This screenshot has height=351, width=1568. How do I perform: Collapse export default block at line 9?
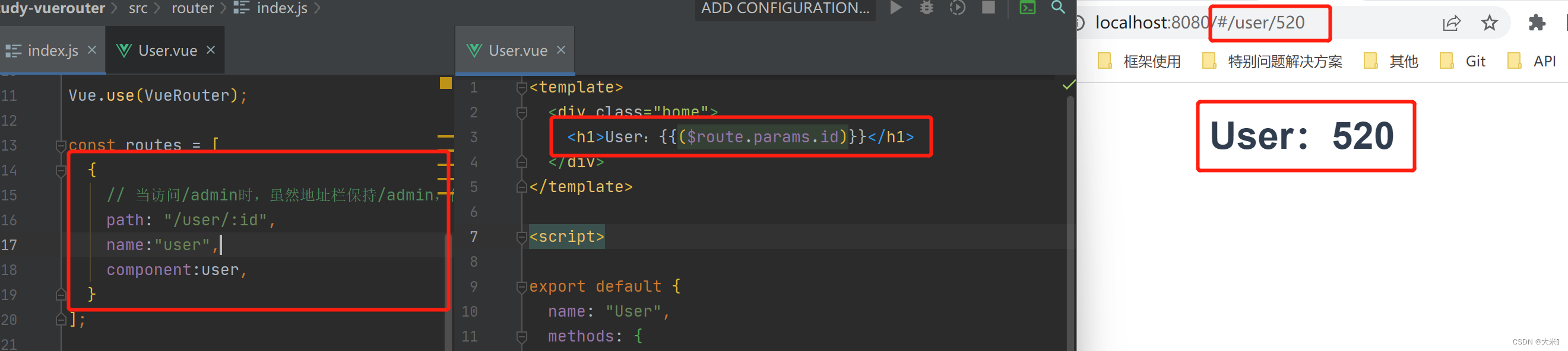pyautogui.click(x=522, y=287)
